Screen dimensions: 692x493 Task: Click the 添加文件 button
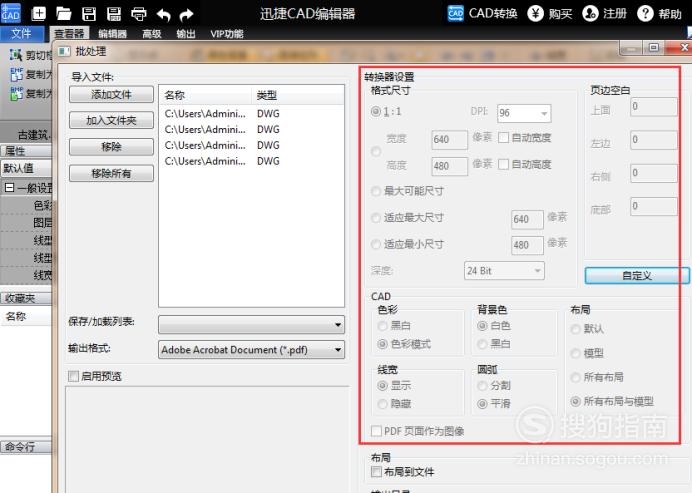click(111, 94)
